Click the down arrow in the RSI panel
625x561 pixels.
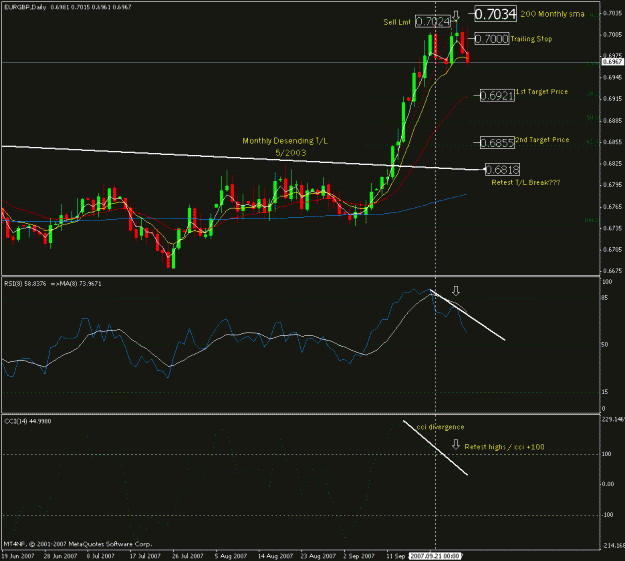[456, 291]
